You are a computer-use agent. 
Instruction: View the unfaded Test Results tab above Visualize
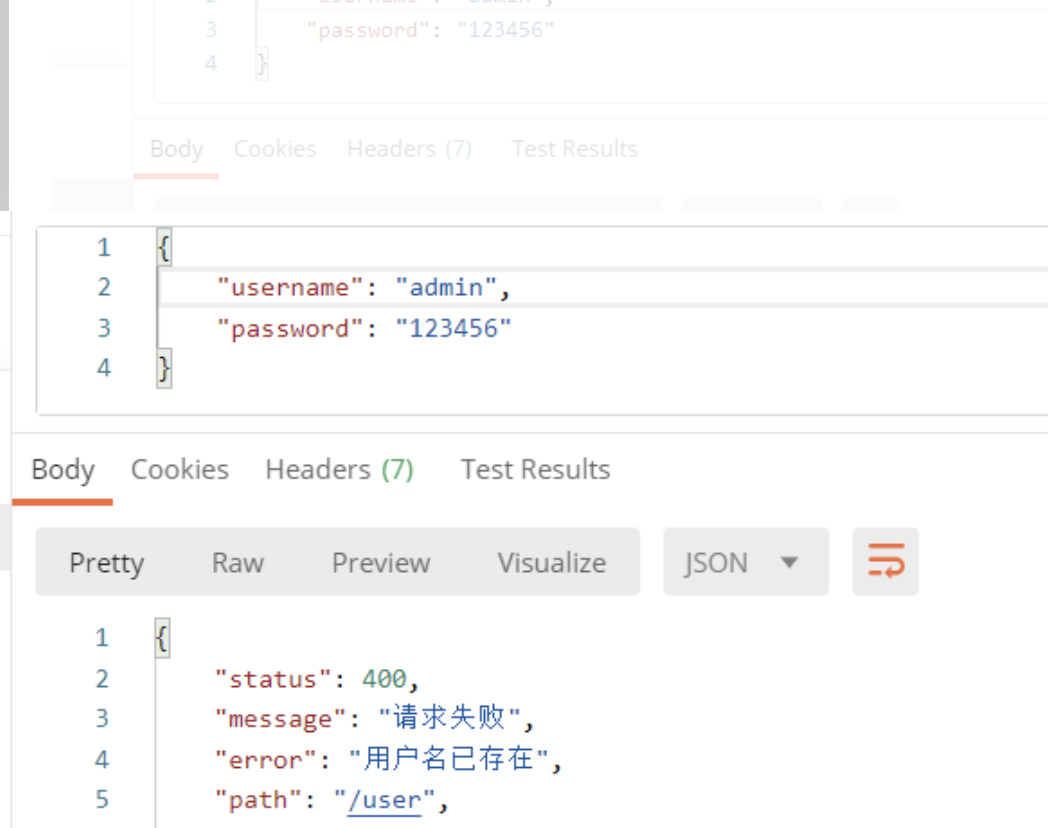pyautogui.click(x=535, y=470)
